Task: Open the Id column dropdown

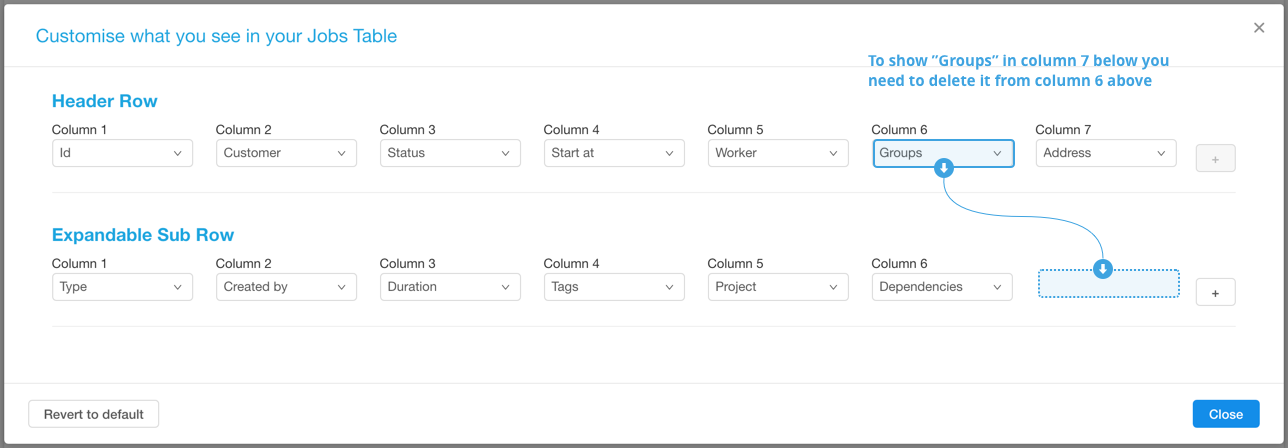Action: click(x=122, y=153)
